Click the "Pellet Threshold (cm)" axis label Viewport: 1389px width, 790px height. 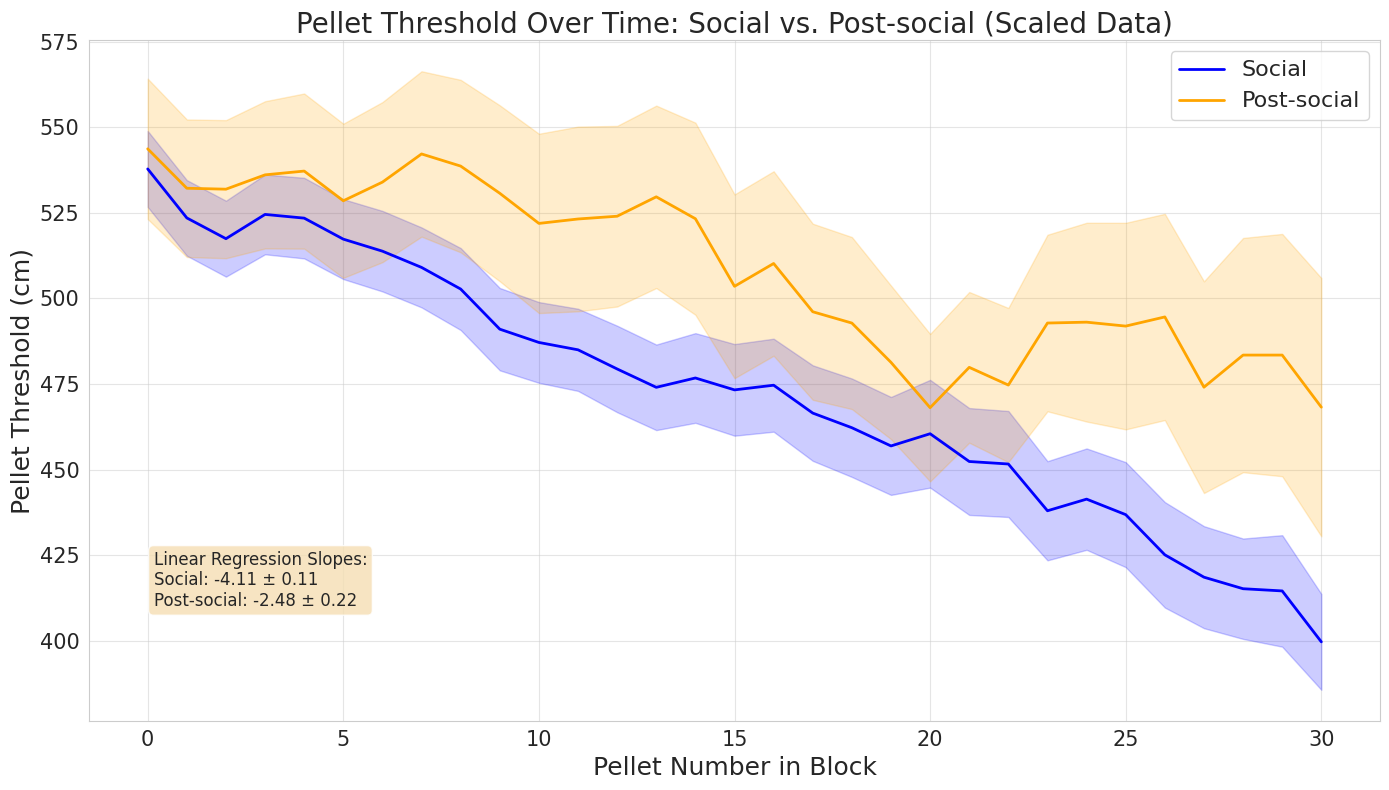(x=22, y=381)
